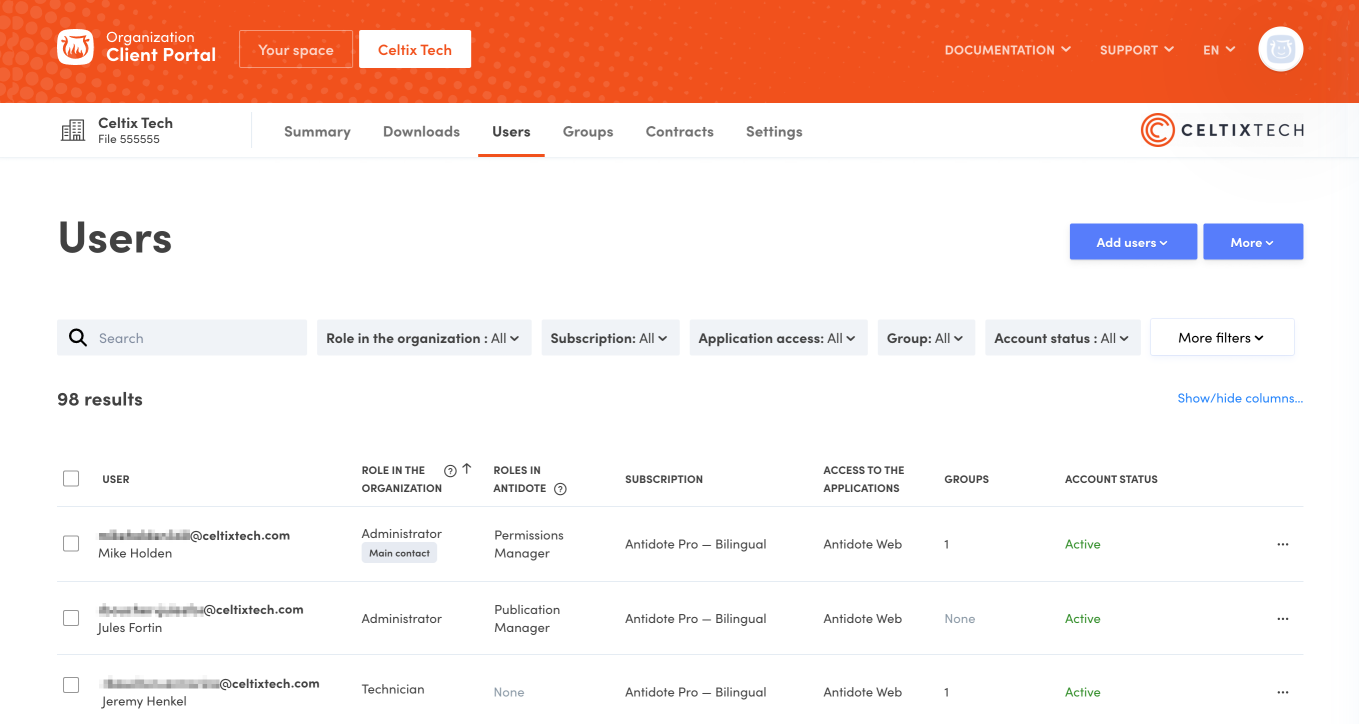Viewport: 1359px width, 724px height.
Task: Click the Celtix Tech building icon
Action: pyautogui.click(x=73, y=131)
